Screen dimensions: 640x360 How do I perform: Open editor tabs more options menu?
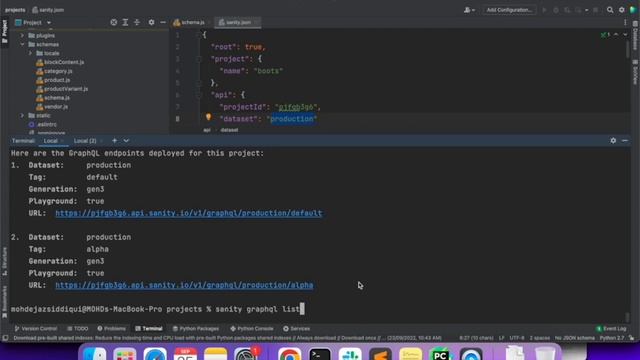625,22
